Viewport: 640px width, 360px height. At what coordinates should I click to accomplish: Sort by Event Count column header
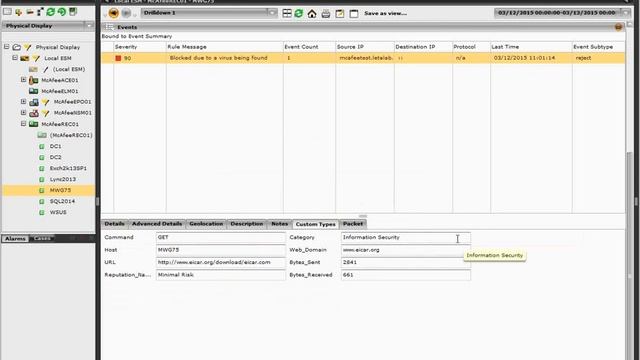(301, 47)
